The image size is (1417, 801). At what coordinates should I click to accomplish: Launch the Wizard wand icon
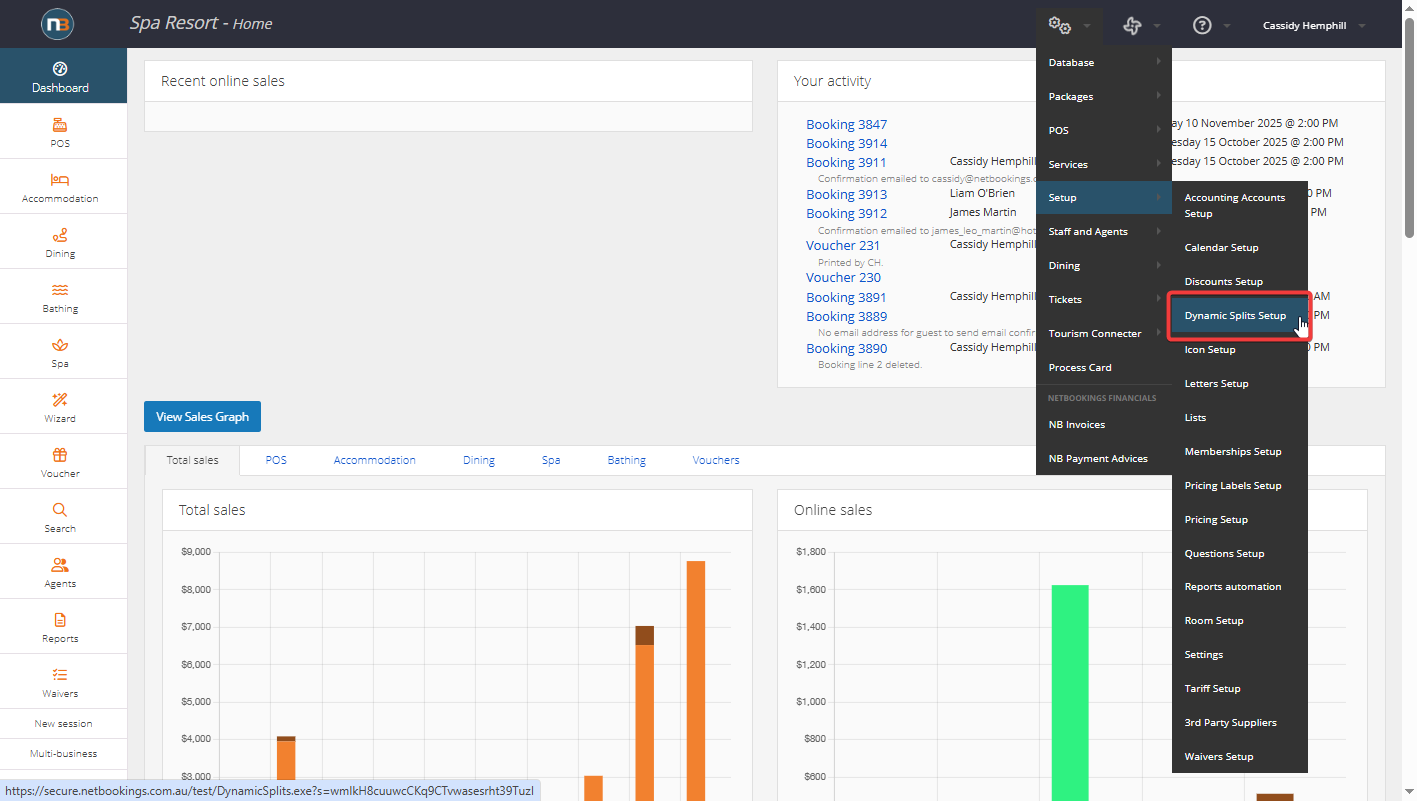pos(60,401)
